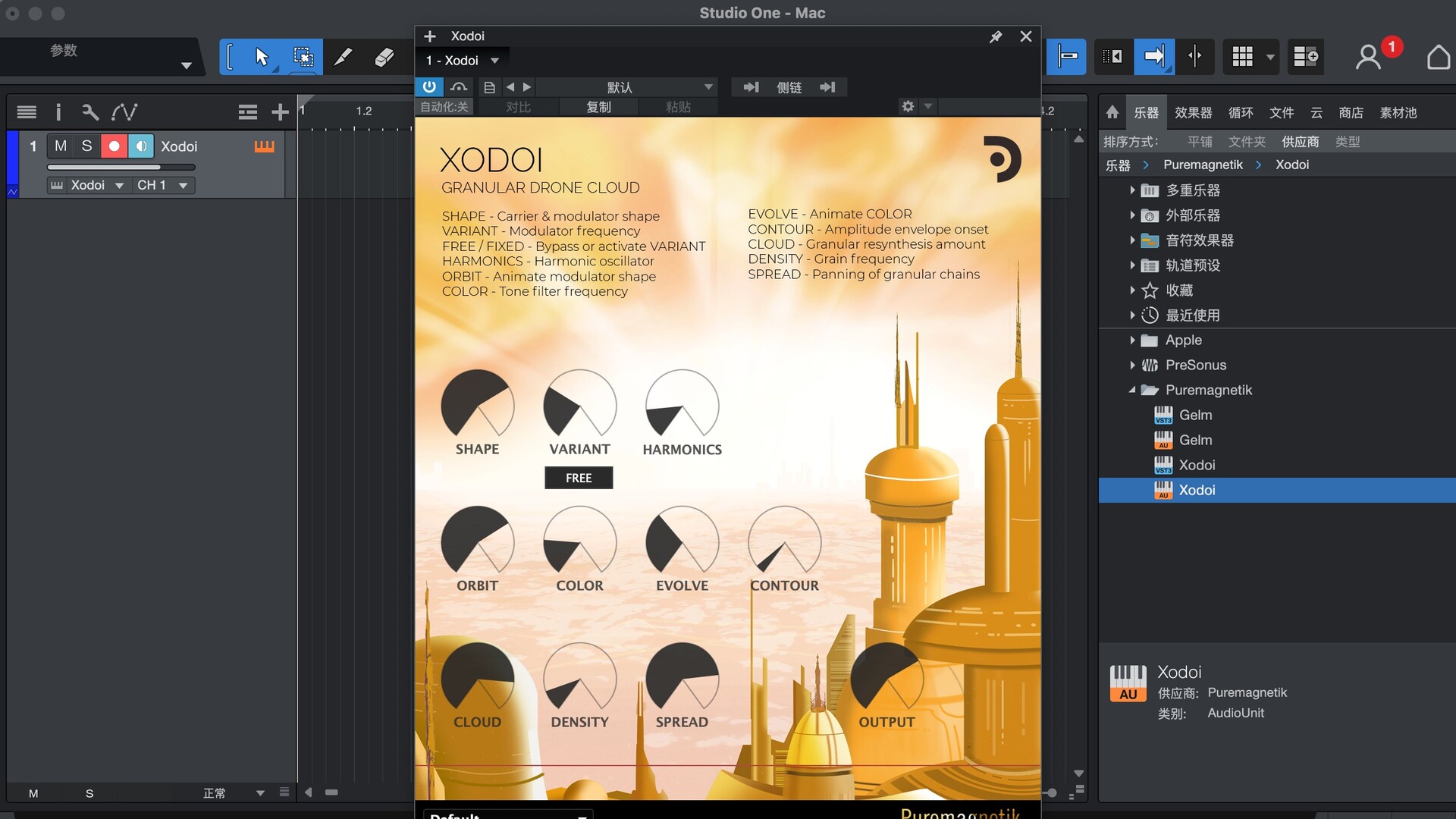Collapse the Puremagnetik folder
This screenshot has width=1456, height=819.
pyautogui.click(x=1132, y=391)
